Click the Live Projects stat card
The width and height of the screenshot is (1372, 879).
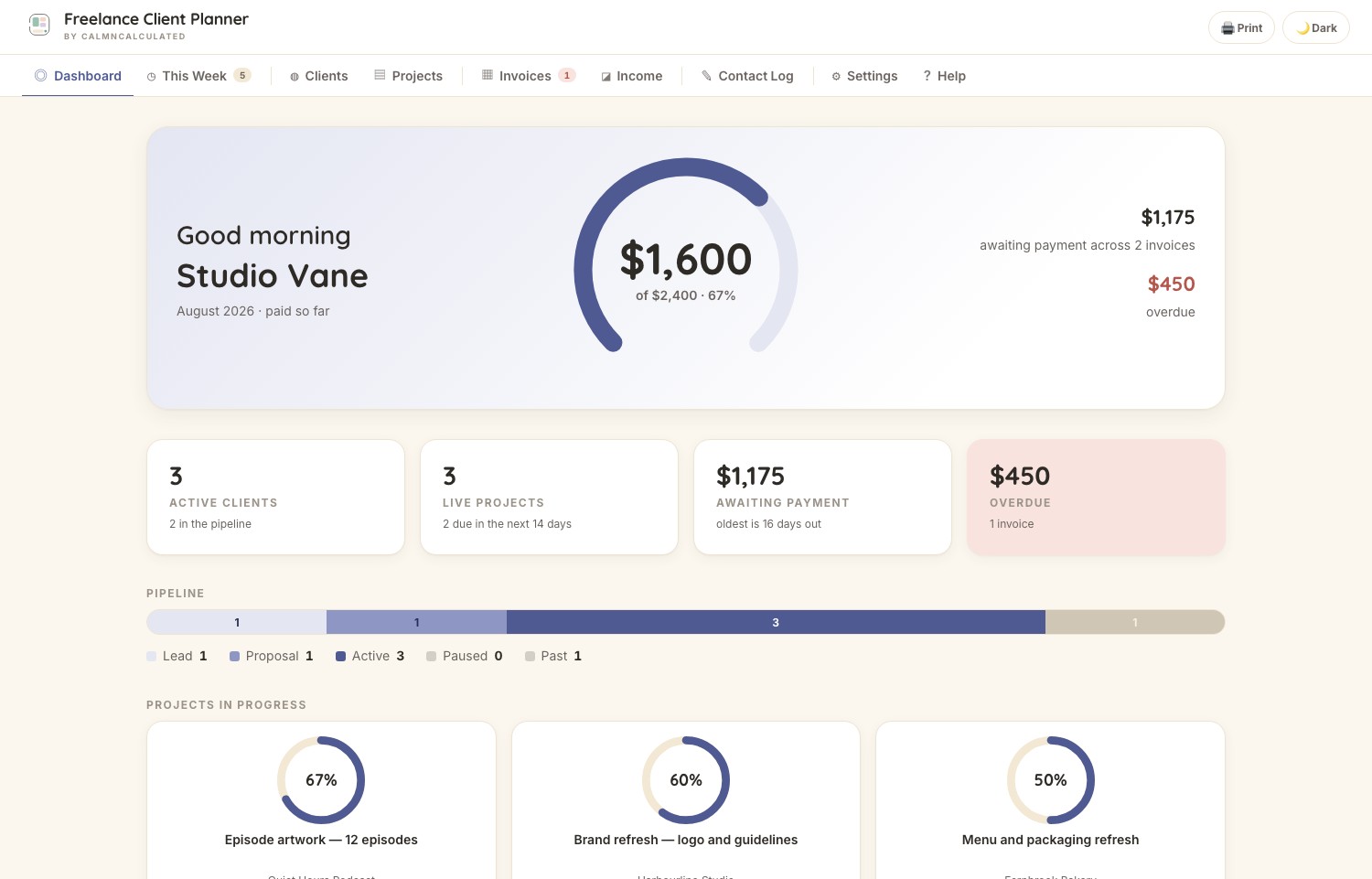click(x=549, y=497)
